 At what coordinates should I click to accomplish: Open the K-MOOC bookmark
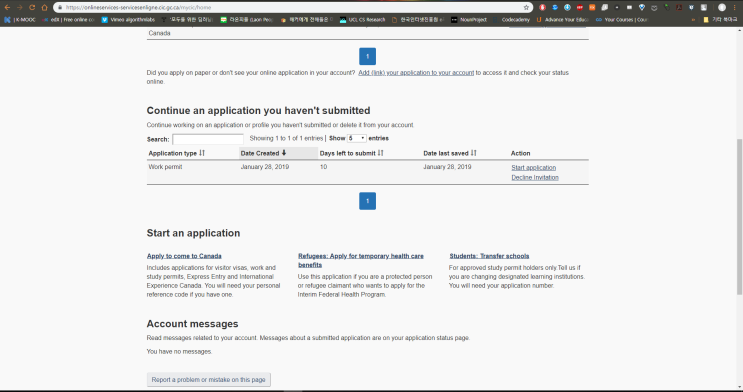(x=19, y=20)
